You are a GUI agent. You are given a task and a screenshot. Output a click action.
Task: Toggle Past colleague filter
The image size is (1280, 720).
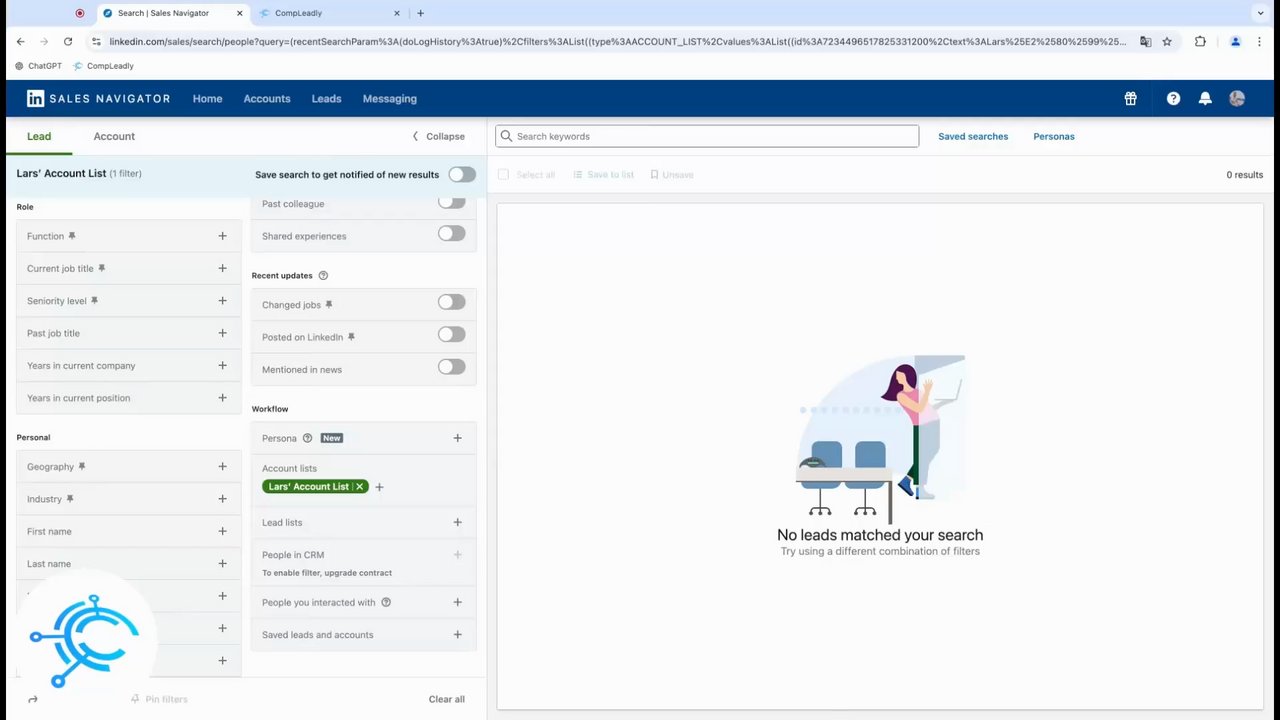[451, 202]
